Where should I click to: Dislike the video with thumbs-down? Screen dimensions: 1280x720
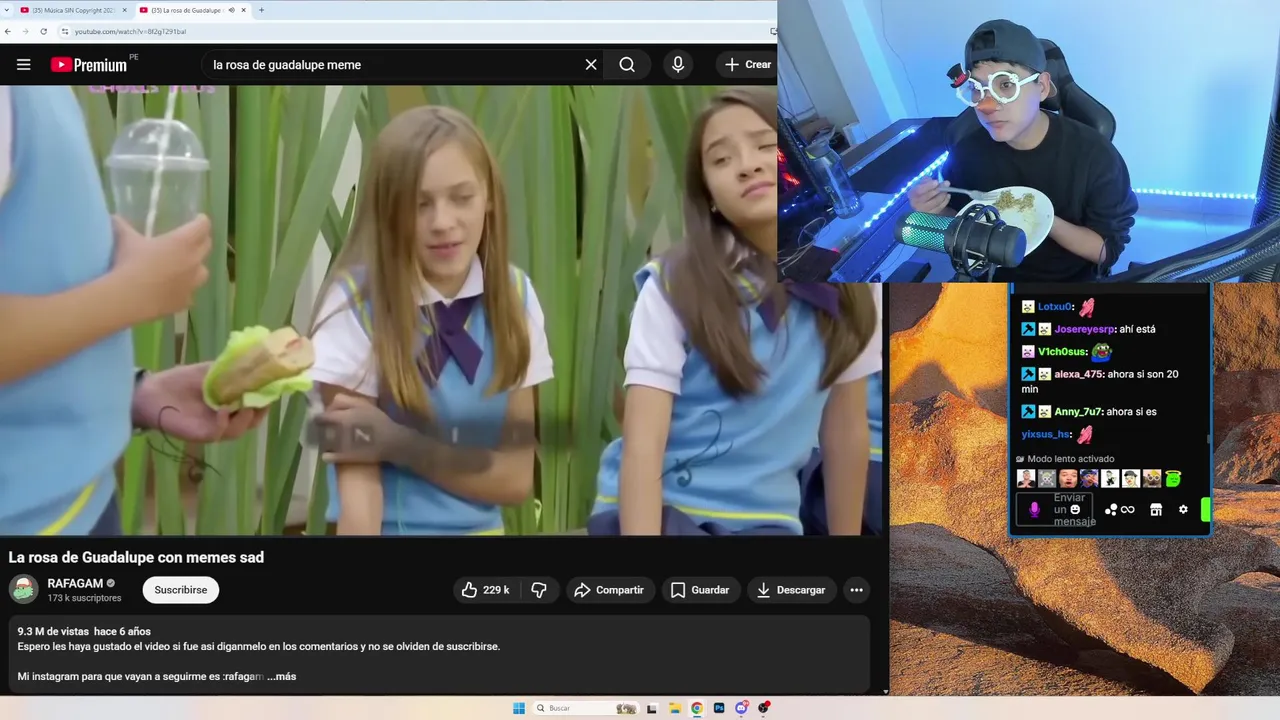pyautogui.click(x=539, y=590)
